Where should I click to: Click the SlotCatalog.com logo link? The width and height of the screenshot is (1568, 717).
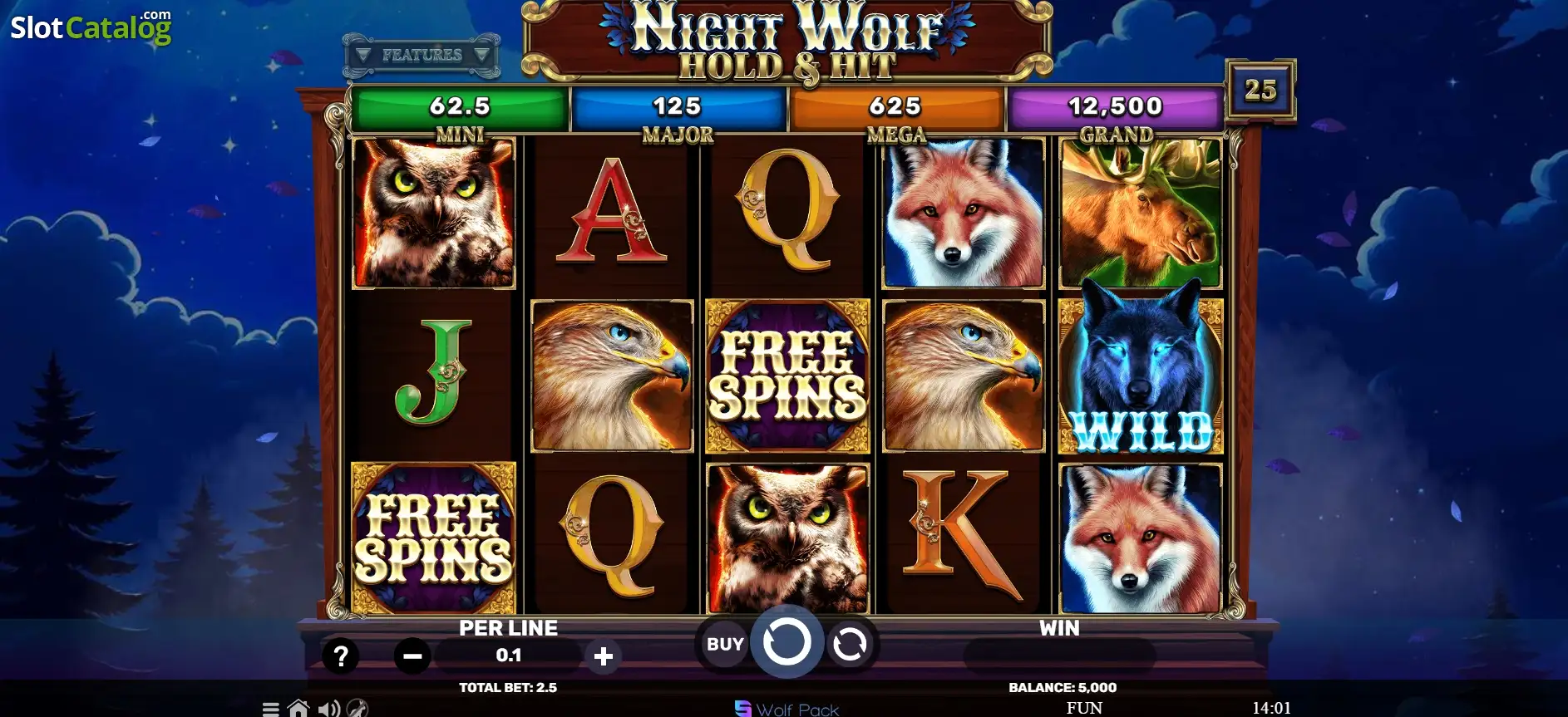click(91, 27)
